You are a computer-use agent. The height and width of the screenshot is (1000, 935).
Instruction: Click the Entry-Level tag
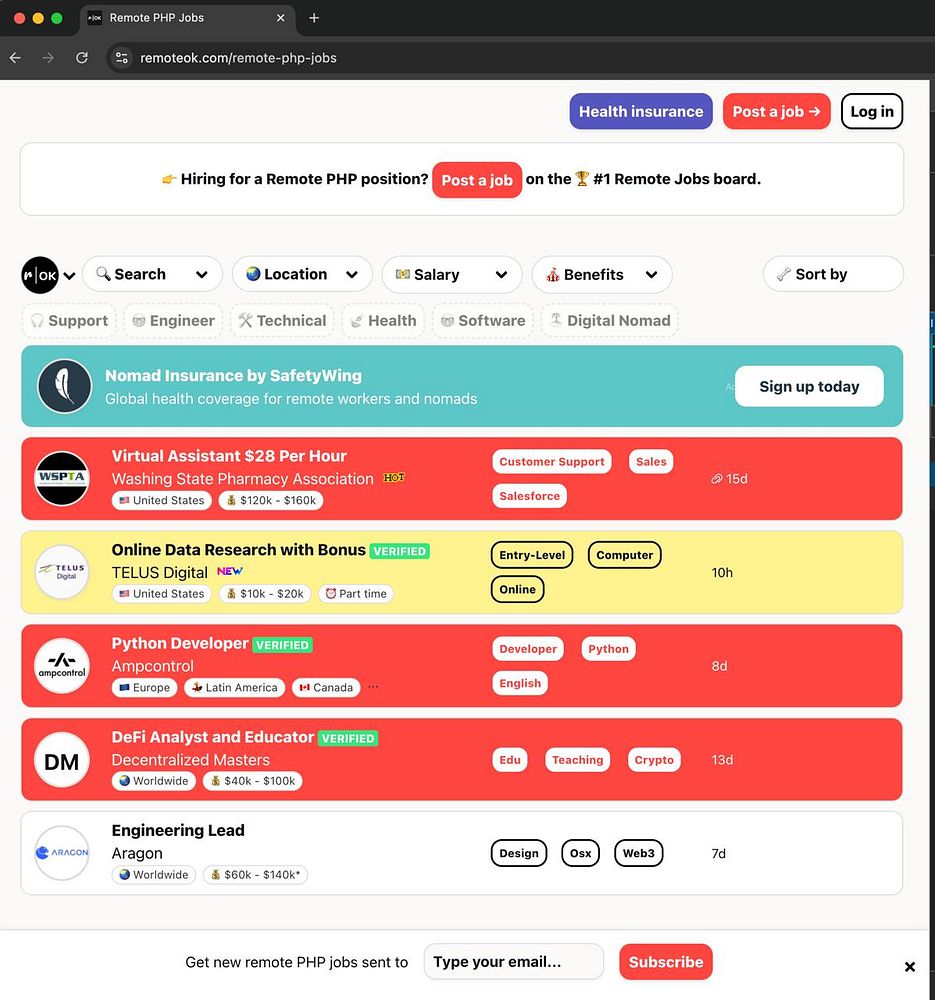coord(532,555)
